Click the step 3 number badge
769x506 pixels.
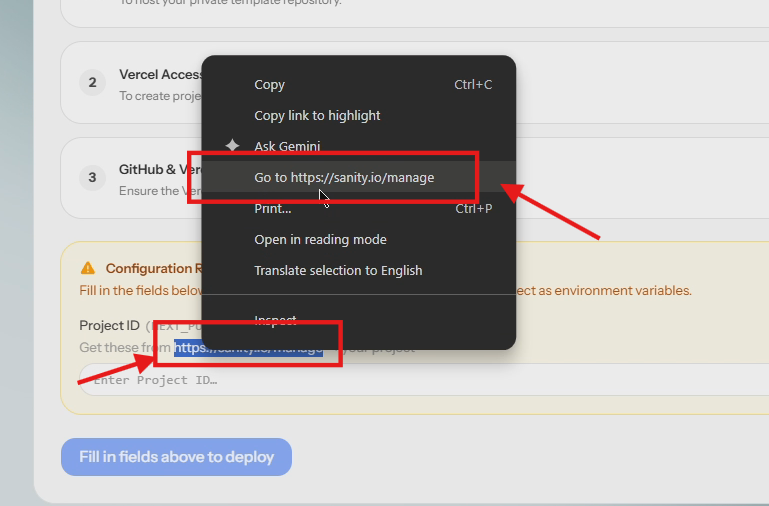coord(92,177)
